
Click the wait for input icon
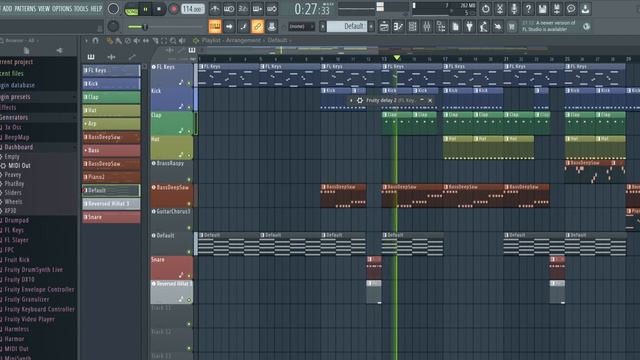coord(229,9)
